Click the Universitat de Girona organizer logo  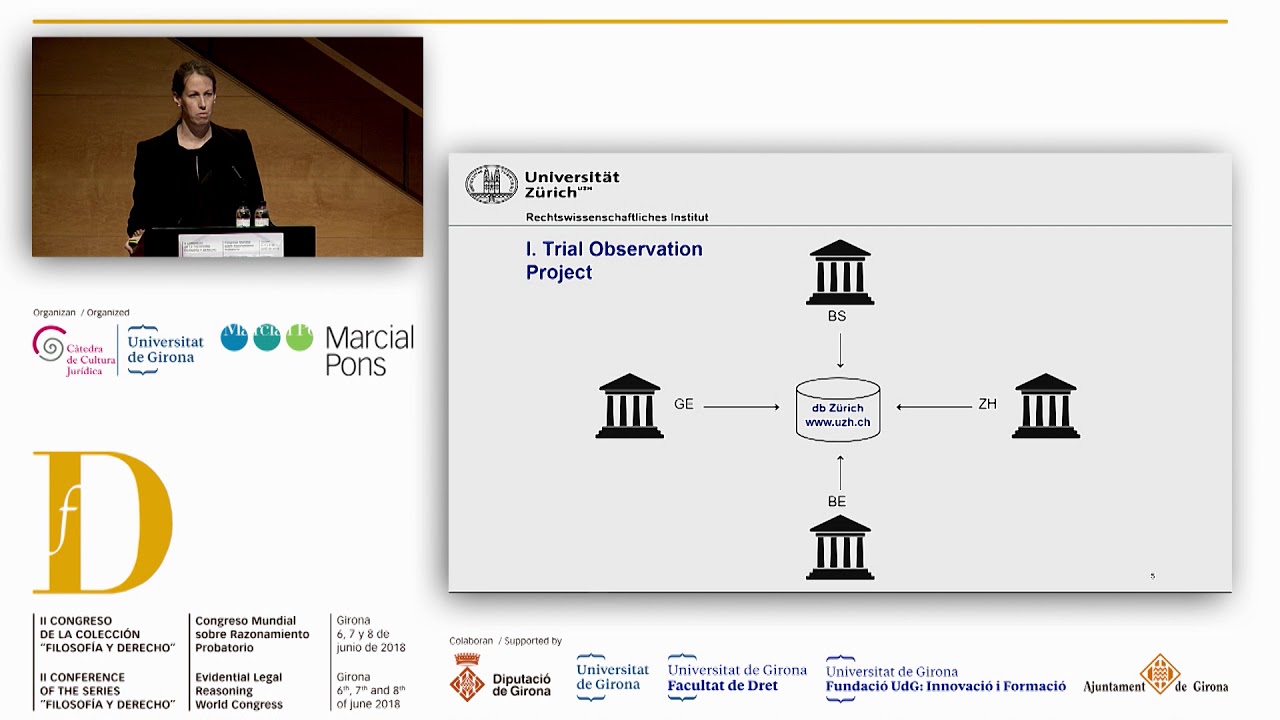pyautogui.click(x=165, y=350)
